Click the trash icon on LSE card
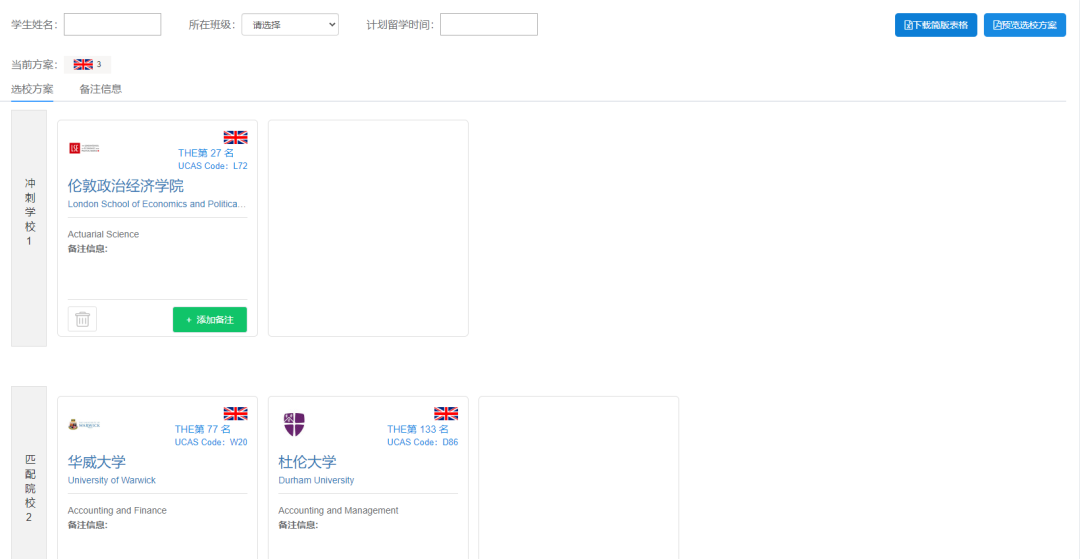The height and width of the screenshot is (559, 1080). click(83, 319)
